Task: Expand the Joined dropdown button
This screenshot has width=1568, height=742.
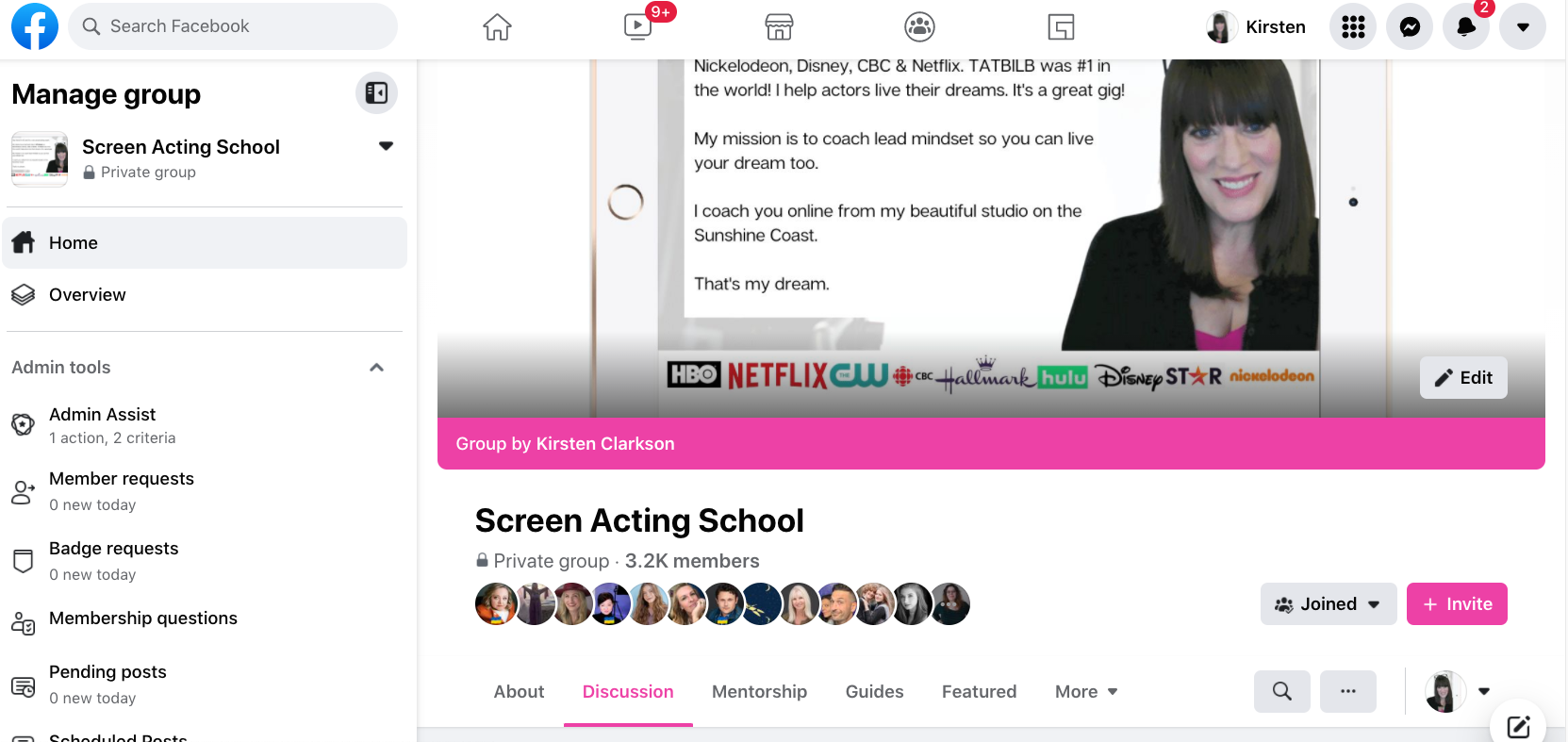Action: [1329, 603]
